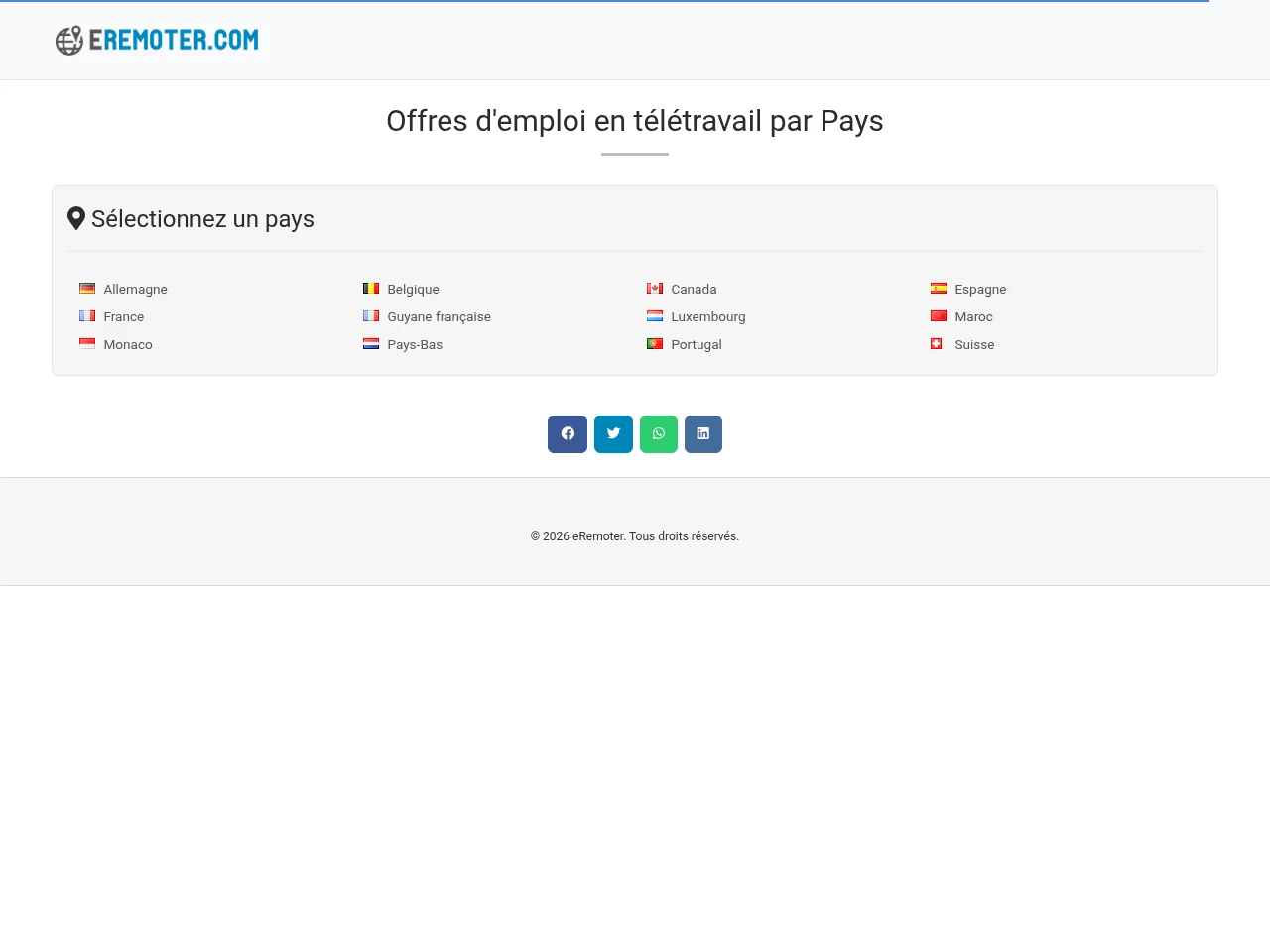Image resolution: width=1270 pixels, height=952 pixels.
Task: Share the page on LinkedIn
Action: coord(703,434)
